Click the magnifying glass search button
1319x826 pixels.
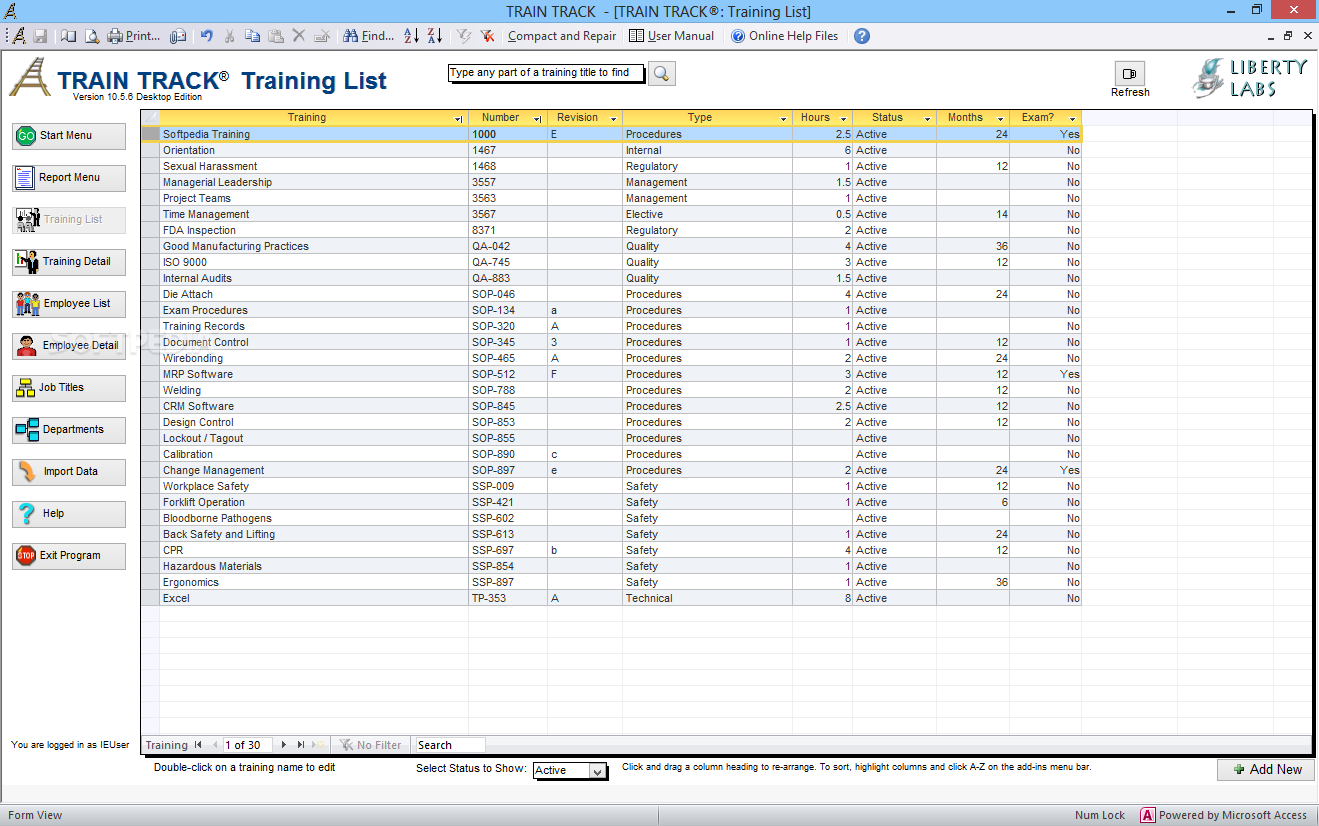pyautogui.click(x=662, y=73)
